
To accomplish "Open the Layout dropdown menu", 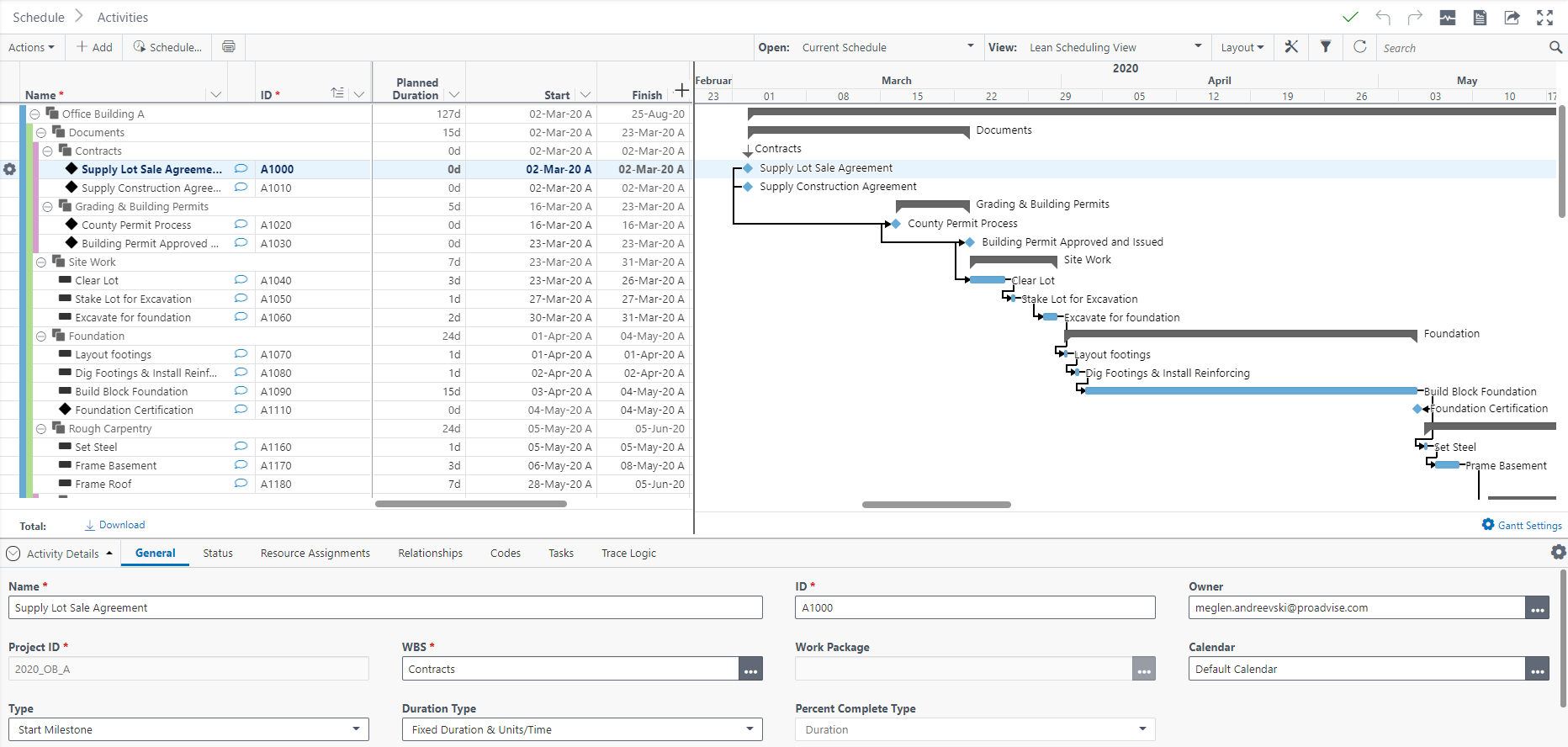I will pos(1242,47).
